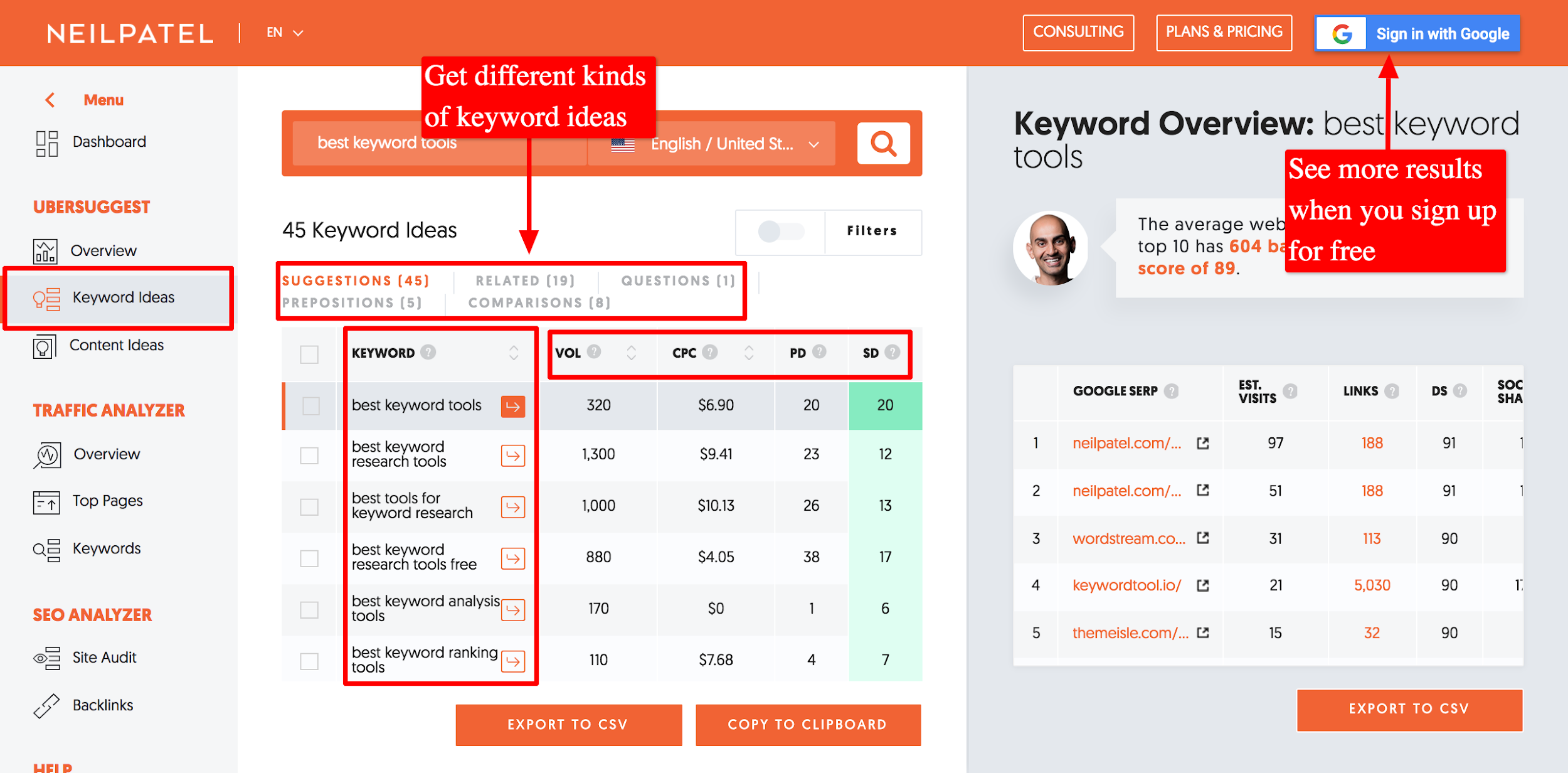Check the box for best keyword tools
This screenshot has height=773, width=1568.
click(311, 406)
